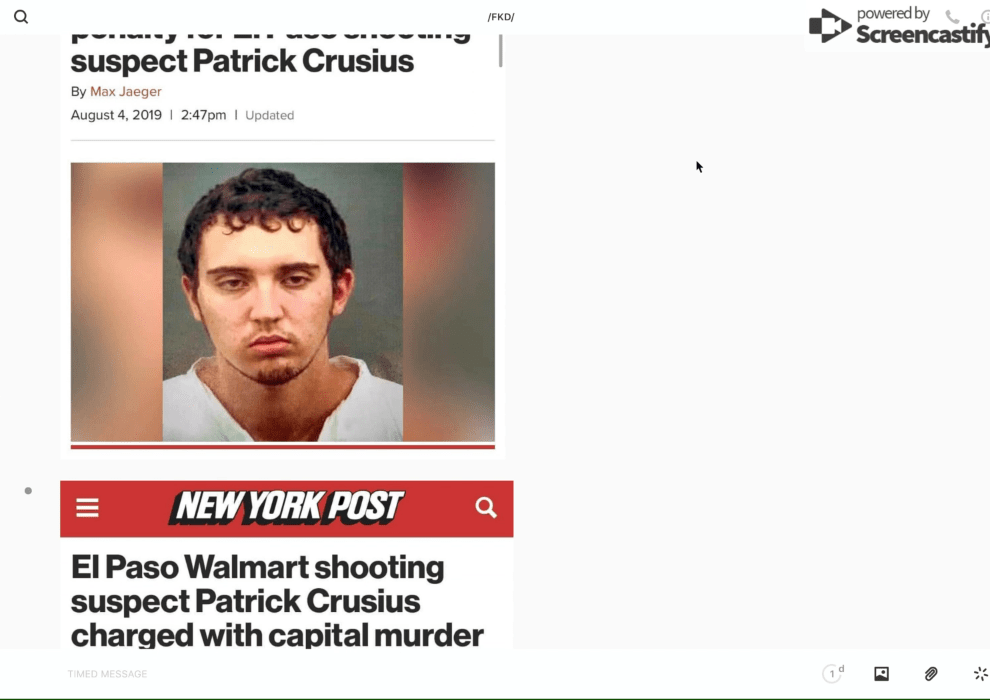Open the 1d message timer setting
The image size is (990, 700).
click(833, 673)
